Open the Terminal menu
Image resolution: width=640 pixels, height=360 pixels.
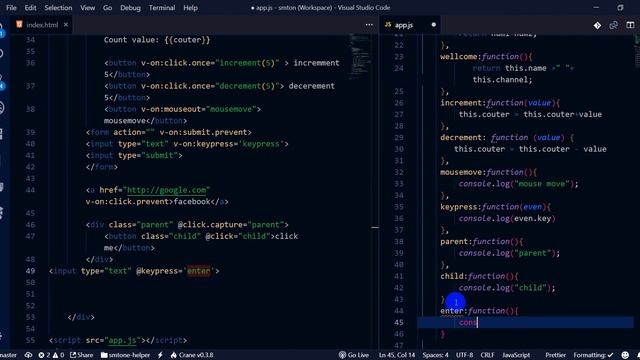(162, 8)
